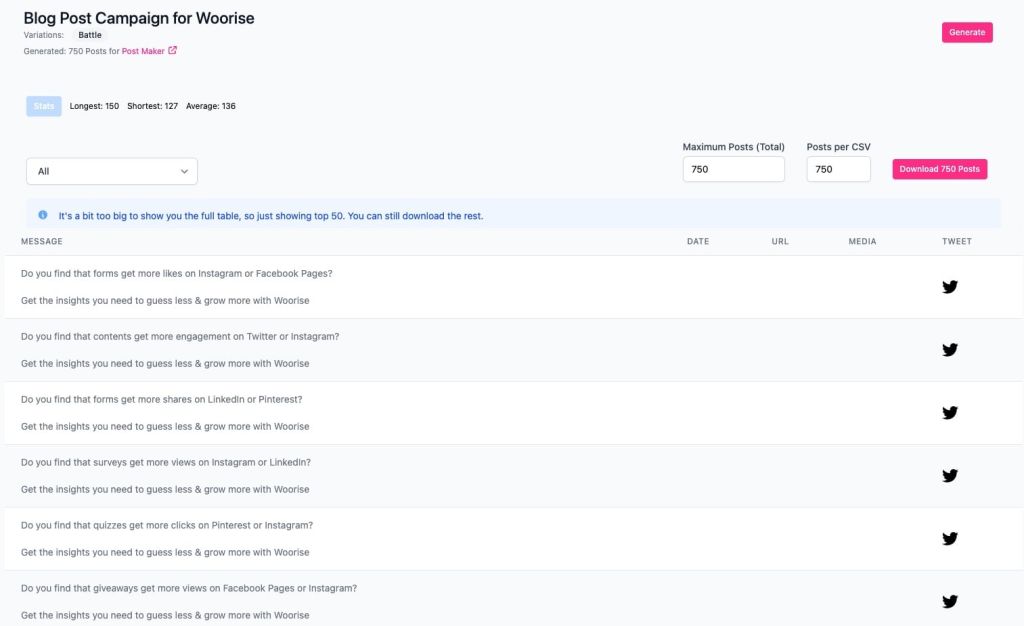Tweet the 'contents get more engagement' post
Screen dimensions: 1024x626
point(950,350)
